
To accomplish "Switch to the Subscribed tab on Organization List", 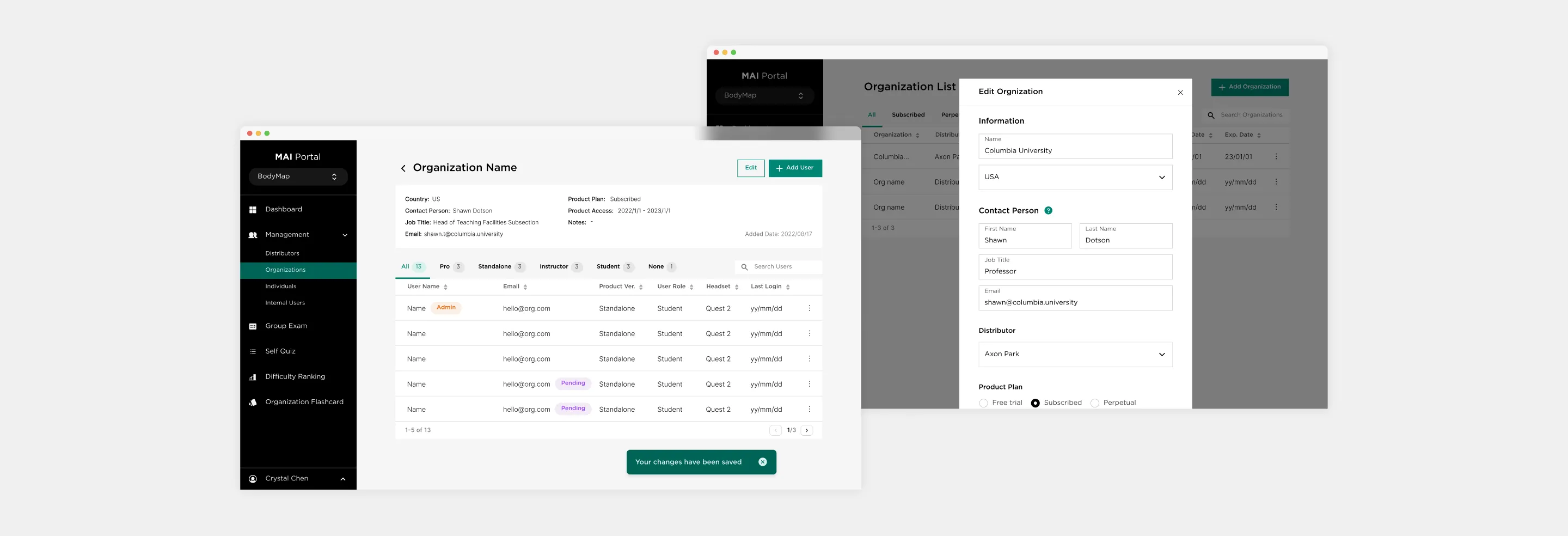I will (x=908, y=114).
